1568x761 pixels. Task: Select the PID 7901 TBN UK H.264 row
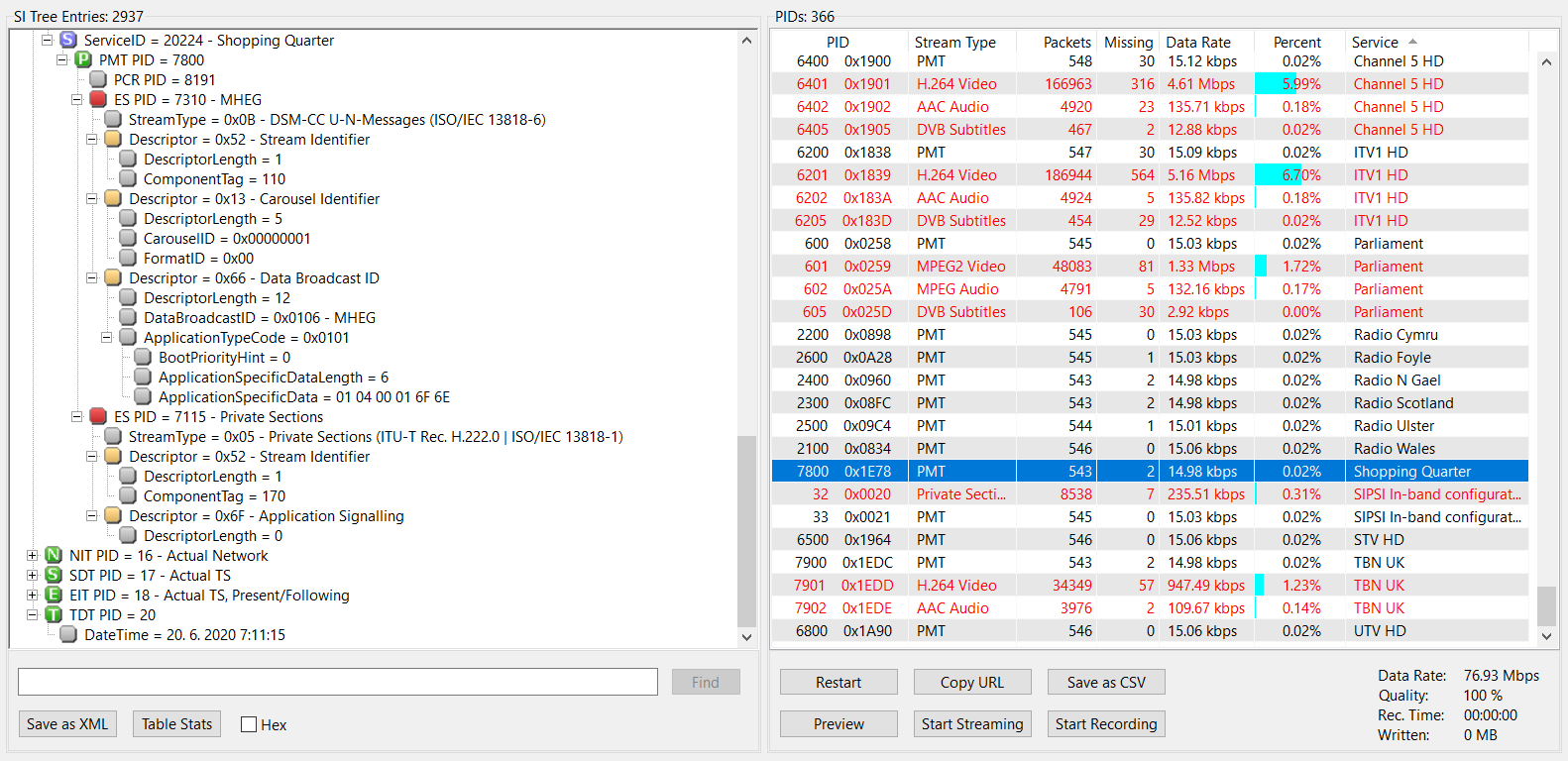1150,586
